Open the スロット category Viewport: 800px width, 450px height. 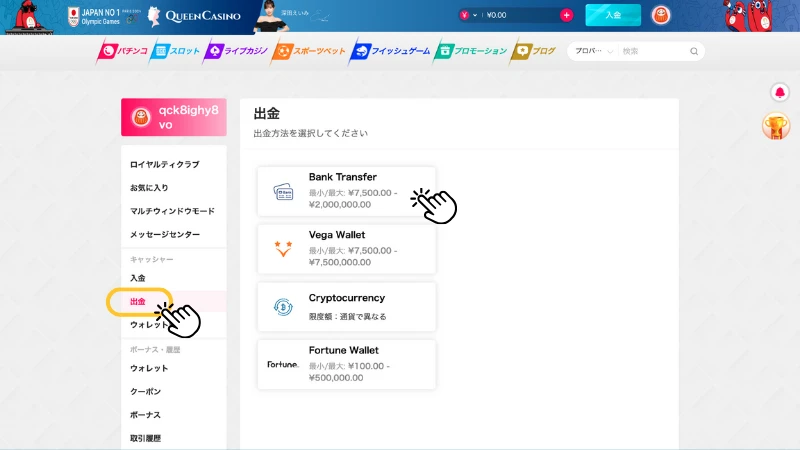coord(176,51)
